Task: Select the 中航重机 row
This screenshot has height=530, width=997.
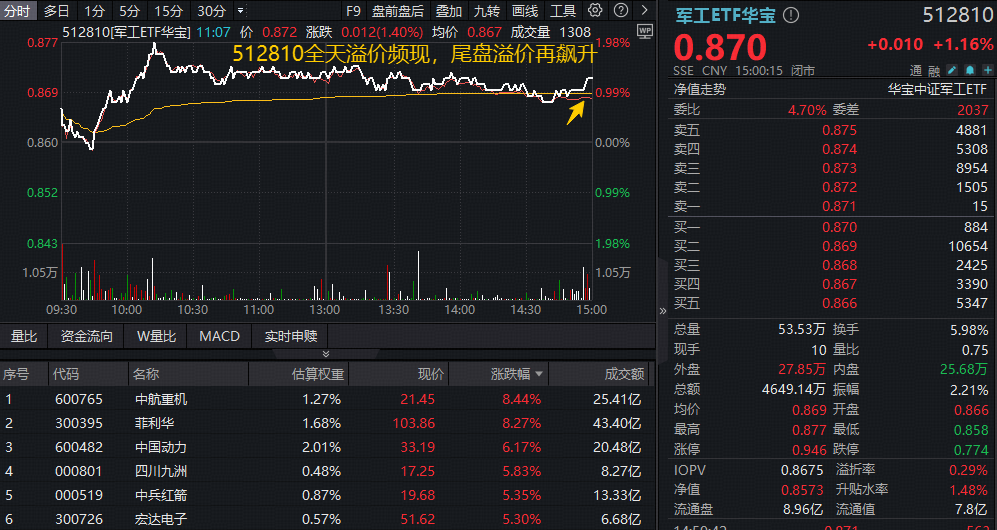Action: (327, 400)
